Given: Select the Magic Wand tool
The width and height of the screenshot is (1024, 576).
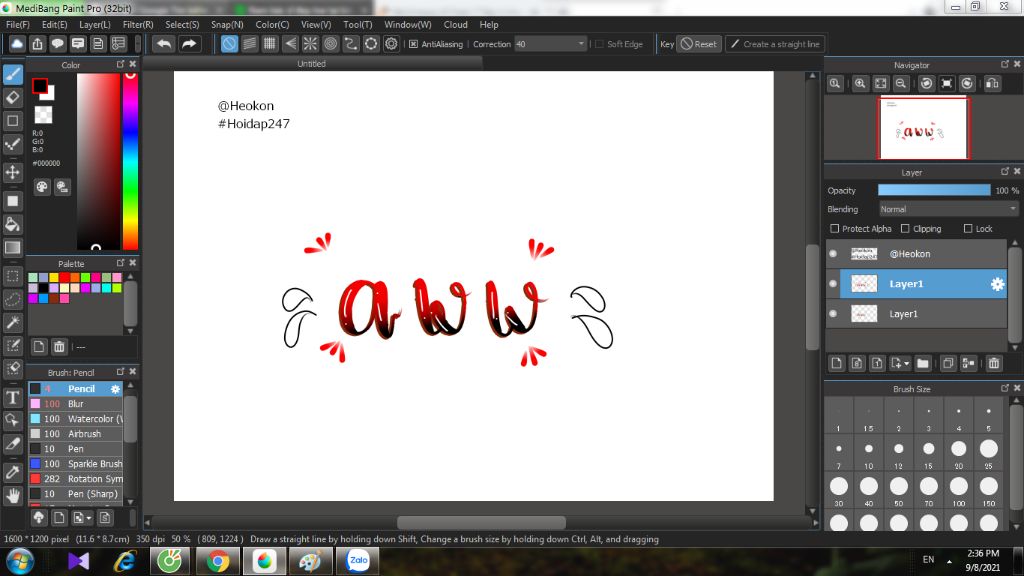Looking at the screenshot, I should (12, 323).
